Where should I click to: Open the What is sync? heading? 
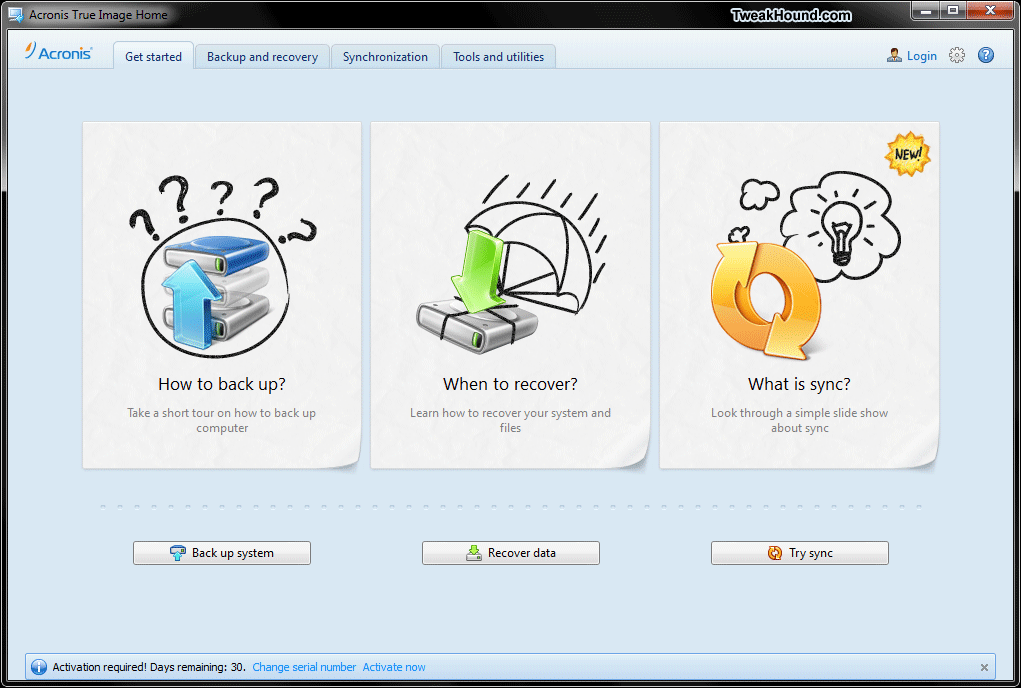[x=800, y=384]
